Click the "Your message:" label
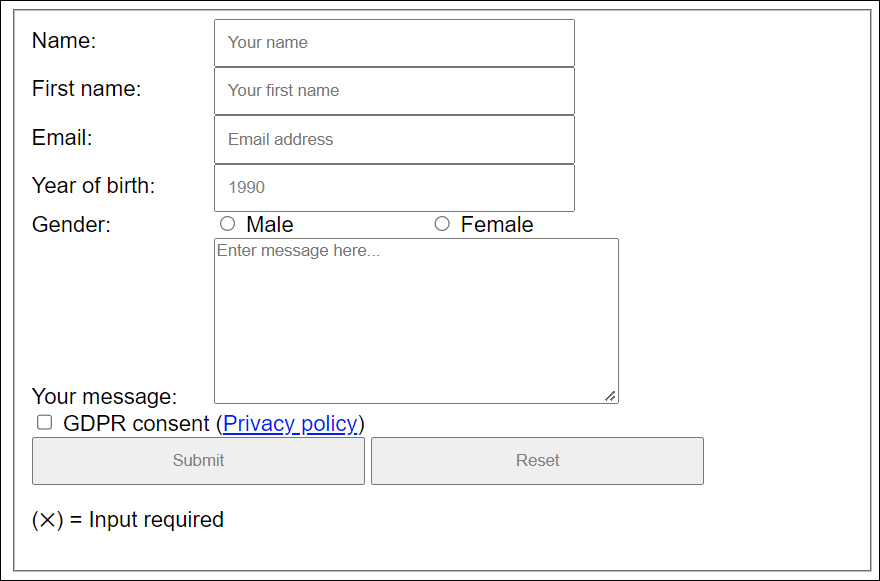880x581 pixels. pyautogui.click(x=104, y=397)
